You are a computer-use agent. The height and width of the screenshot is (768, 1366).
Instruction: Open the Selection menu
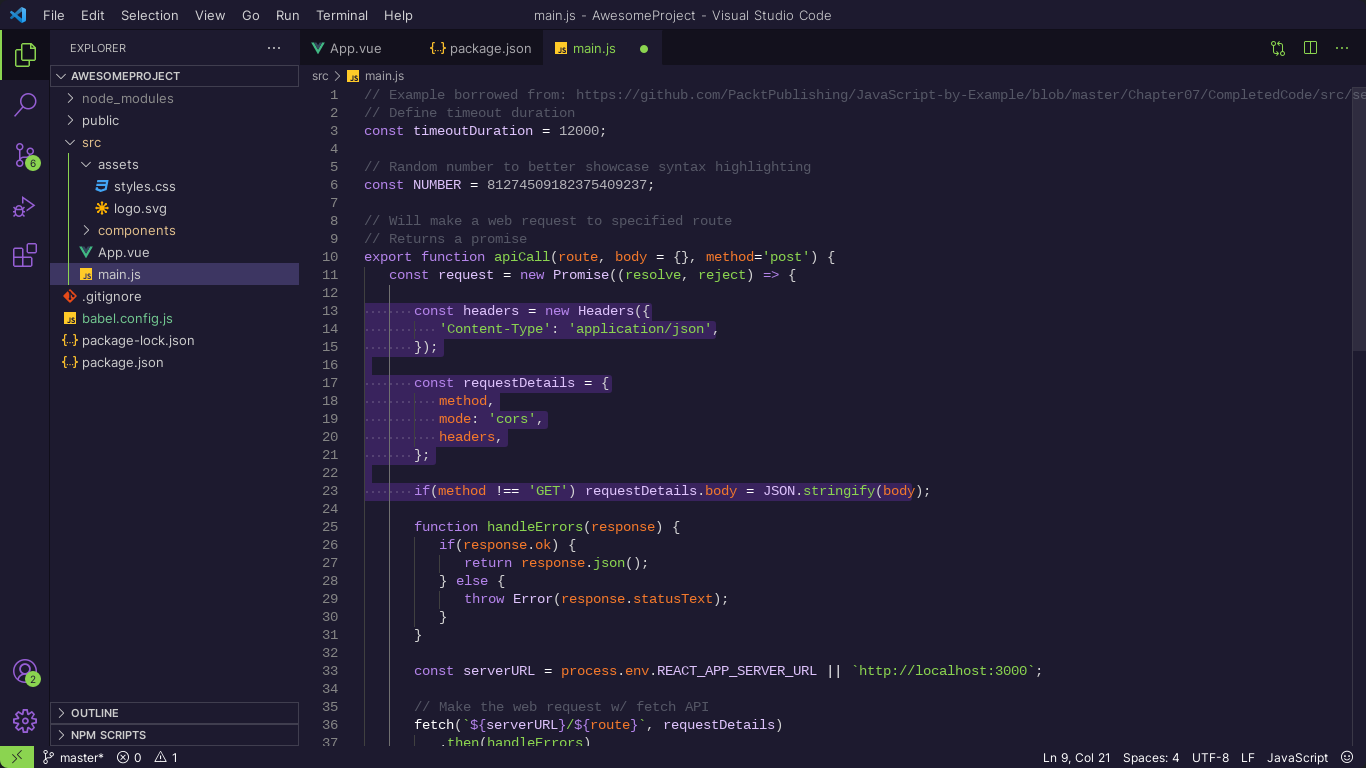click(x=150, y=15)
